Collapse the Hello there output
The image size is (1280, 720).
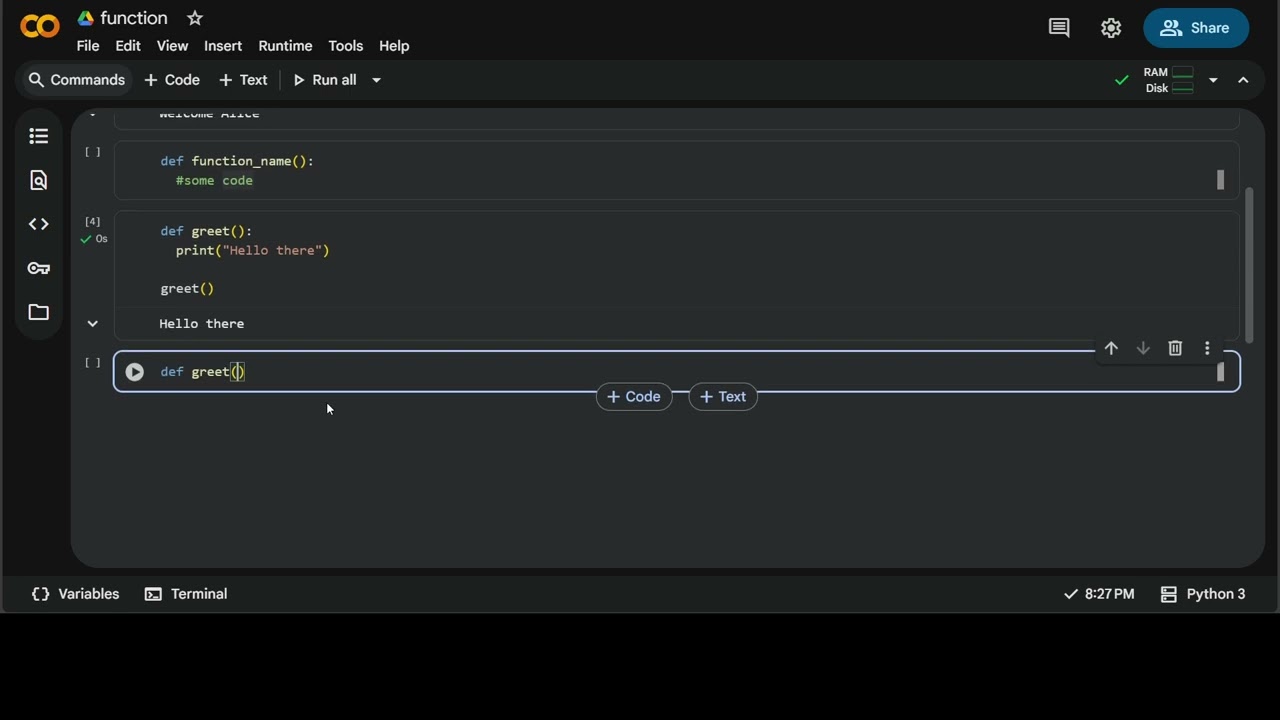point(92,324)
